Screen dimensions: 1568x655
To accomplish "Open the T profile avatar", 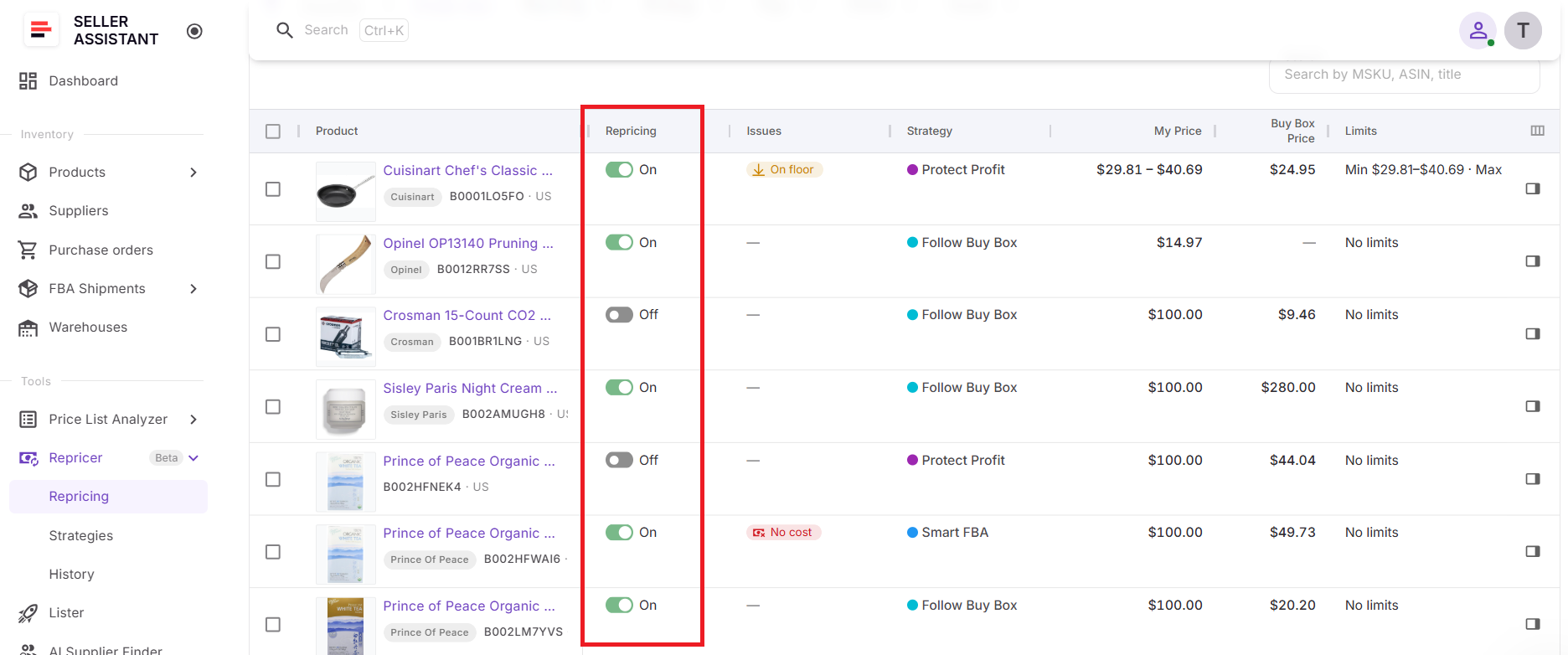I will click(1523, 31).
